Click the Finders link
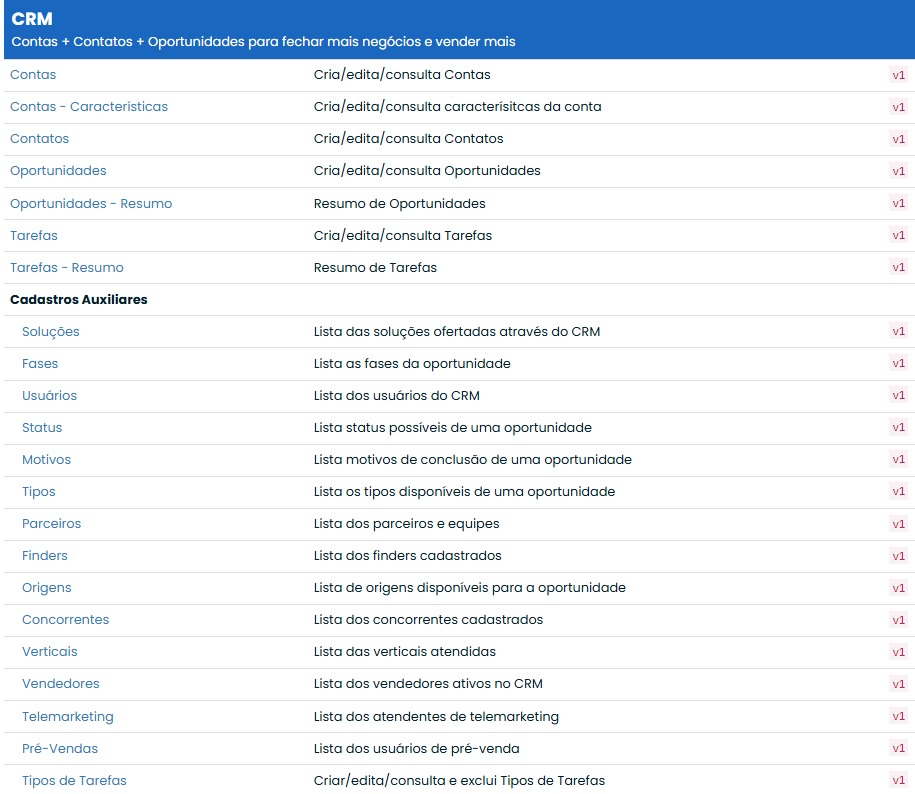This screenshot has height=794, width=915. 45,556
